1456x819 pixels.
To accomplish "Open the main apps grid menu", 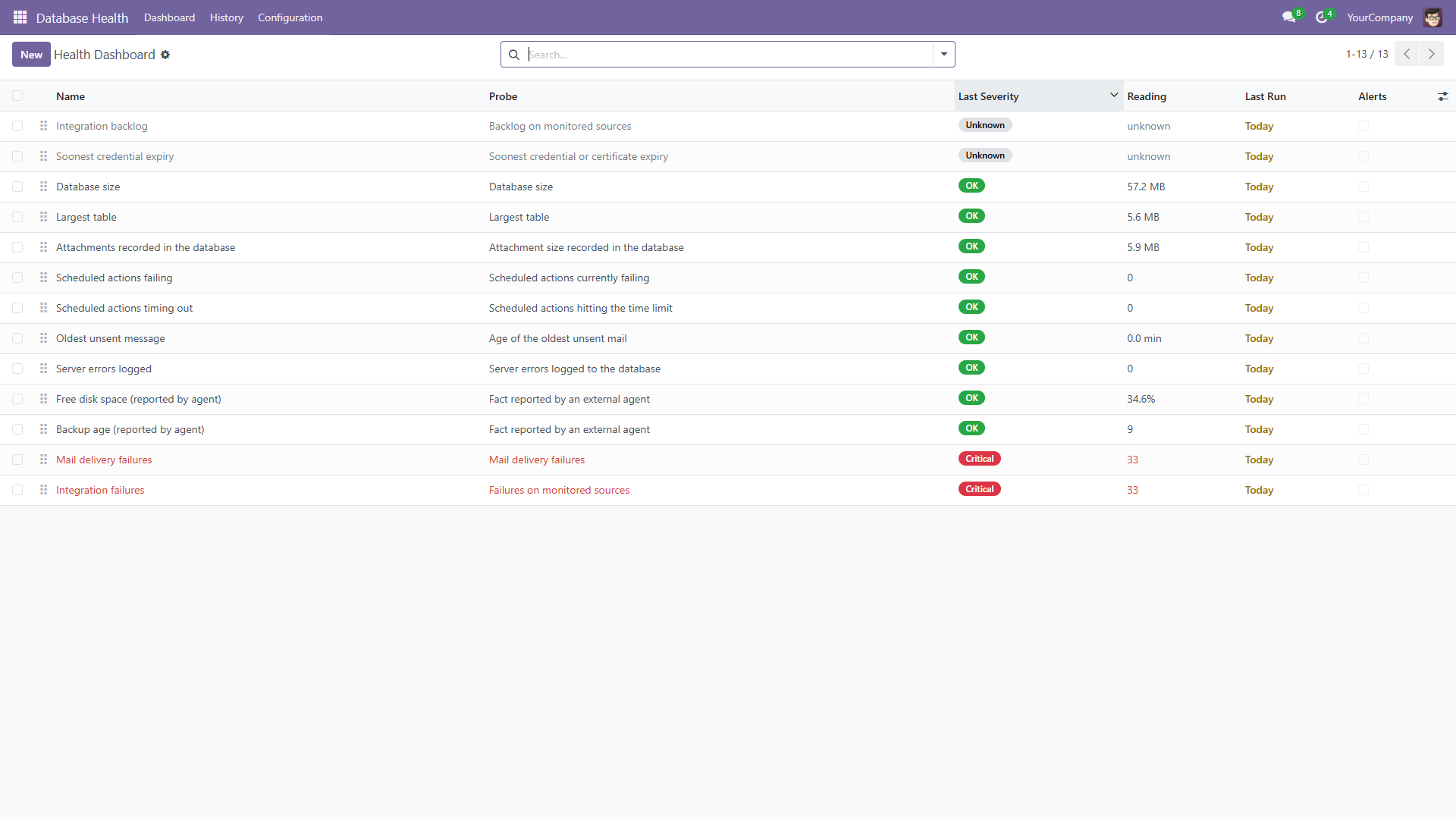I will (x=20, y=17).
